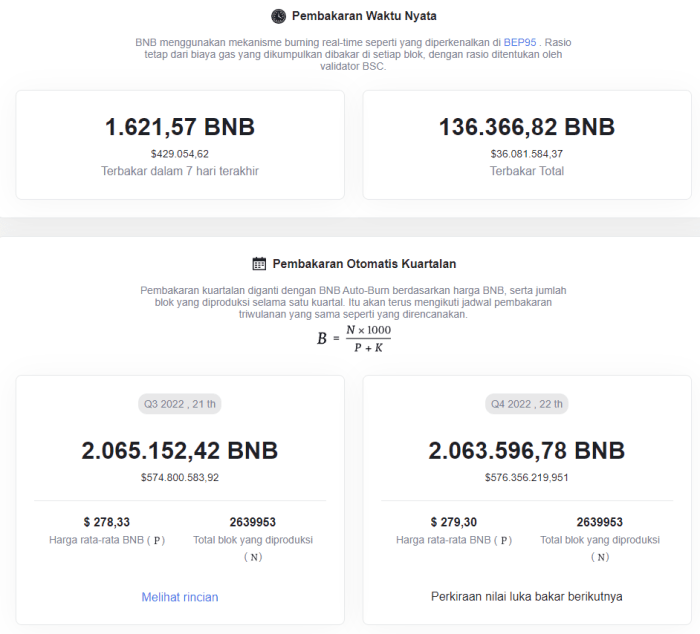This screenshot has height=634, width=700.
Task: Click the $574.800.583,92 dollar value
Action: tap(180, 477)
